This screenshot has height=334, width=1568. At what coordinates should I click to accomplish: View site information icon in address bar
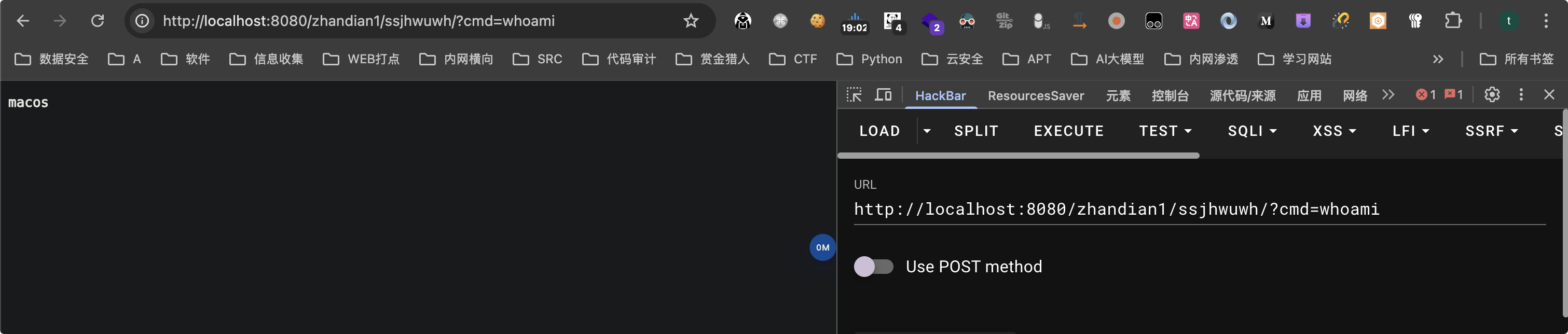(x=142, y=21)
